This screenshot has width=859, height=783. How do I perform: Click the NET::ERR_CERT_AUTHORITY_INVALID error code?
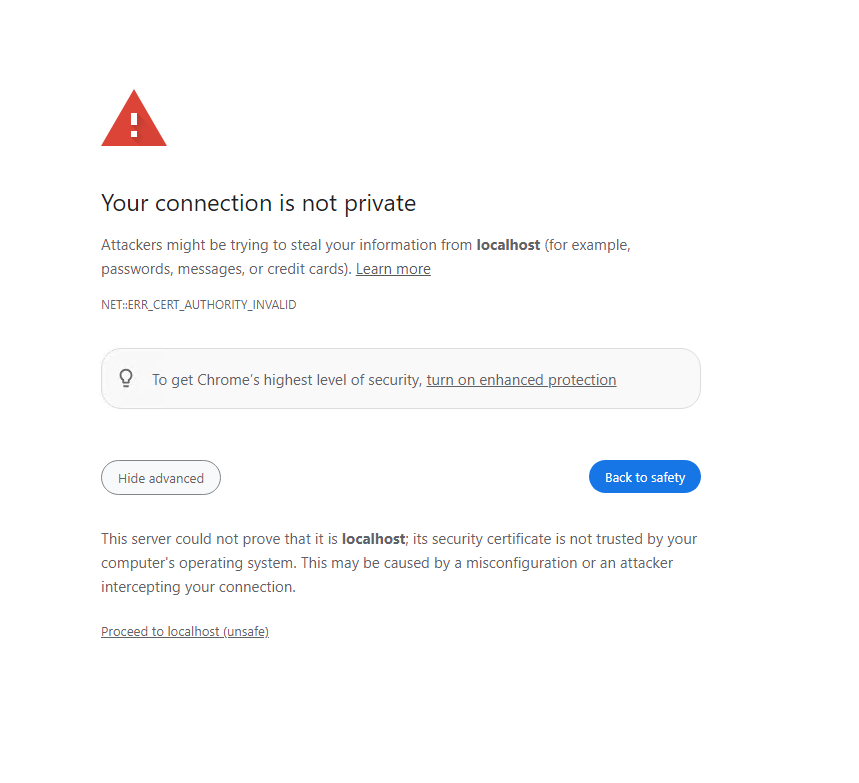tap(198, 305)
